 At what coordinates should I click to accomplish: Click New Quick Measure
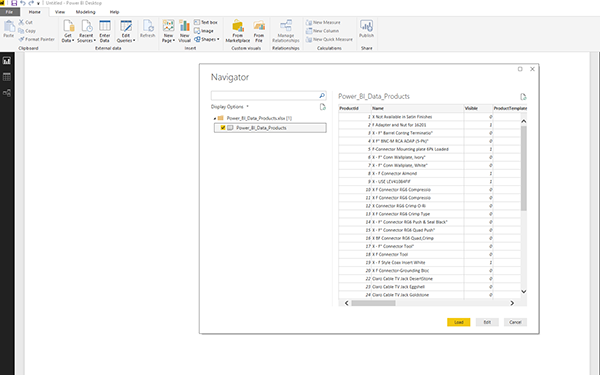point(329,39)
